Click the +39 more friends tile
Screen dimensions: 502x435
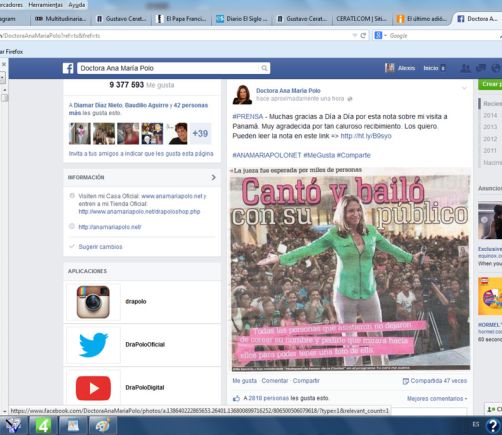(200, 134)
